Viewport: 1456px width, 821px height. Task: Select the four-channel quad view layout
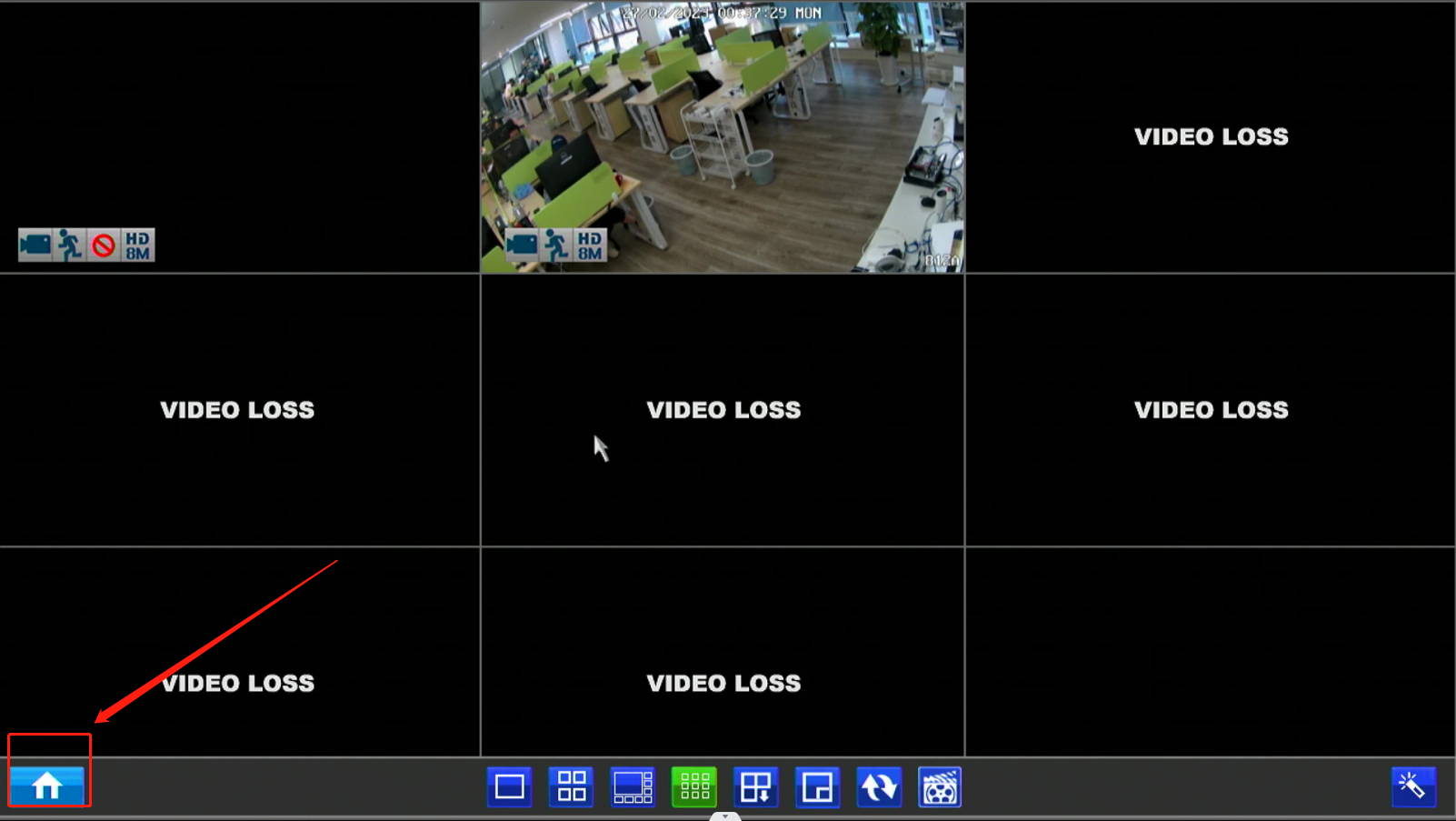(571, 787)
